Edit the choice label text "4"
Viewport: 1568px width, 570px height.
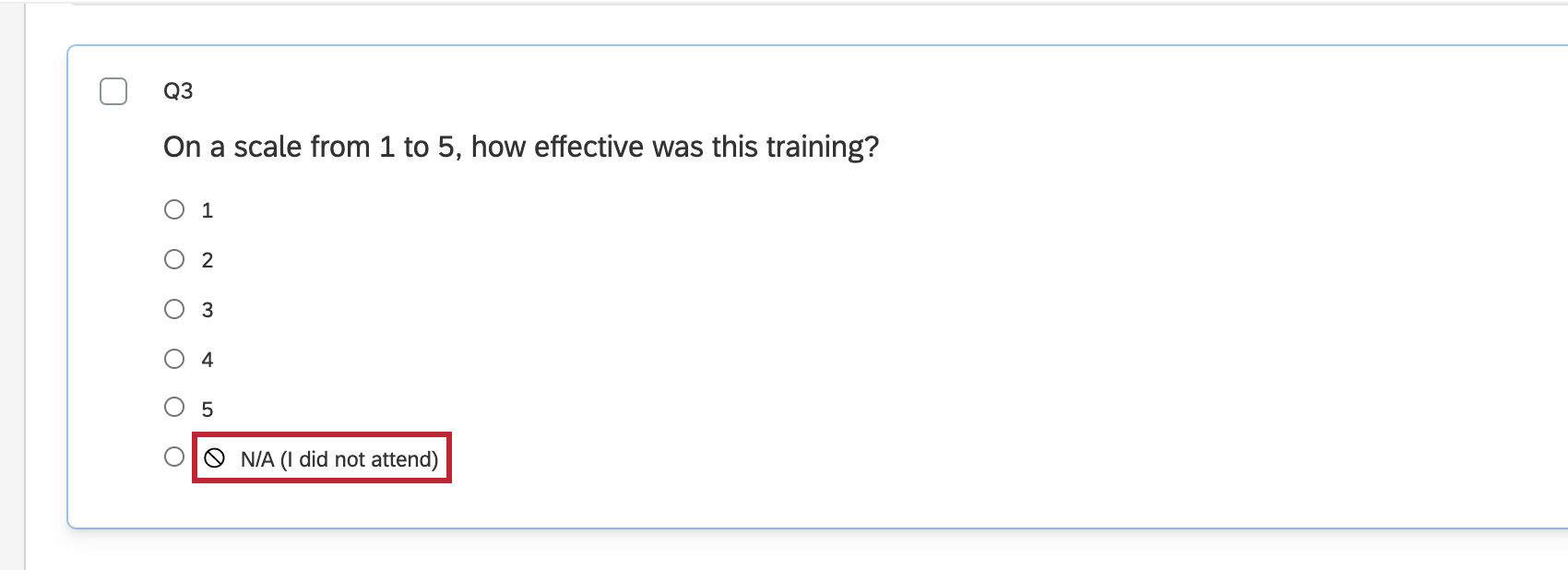click(x=208, y=361)
